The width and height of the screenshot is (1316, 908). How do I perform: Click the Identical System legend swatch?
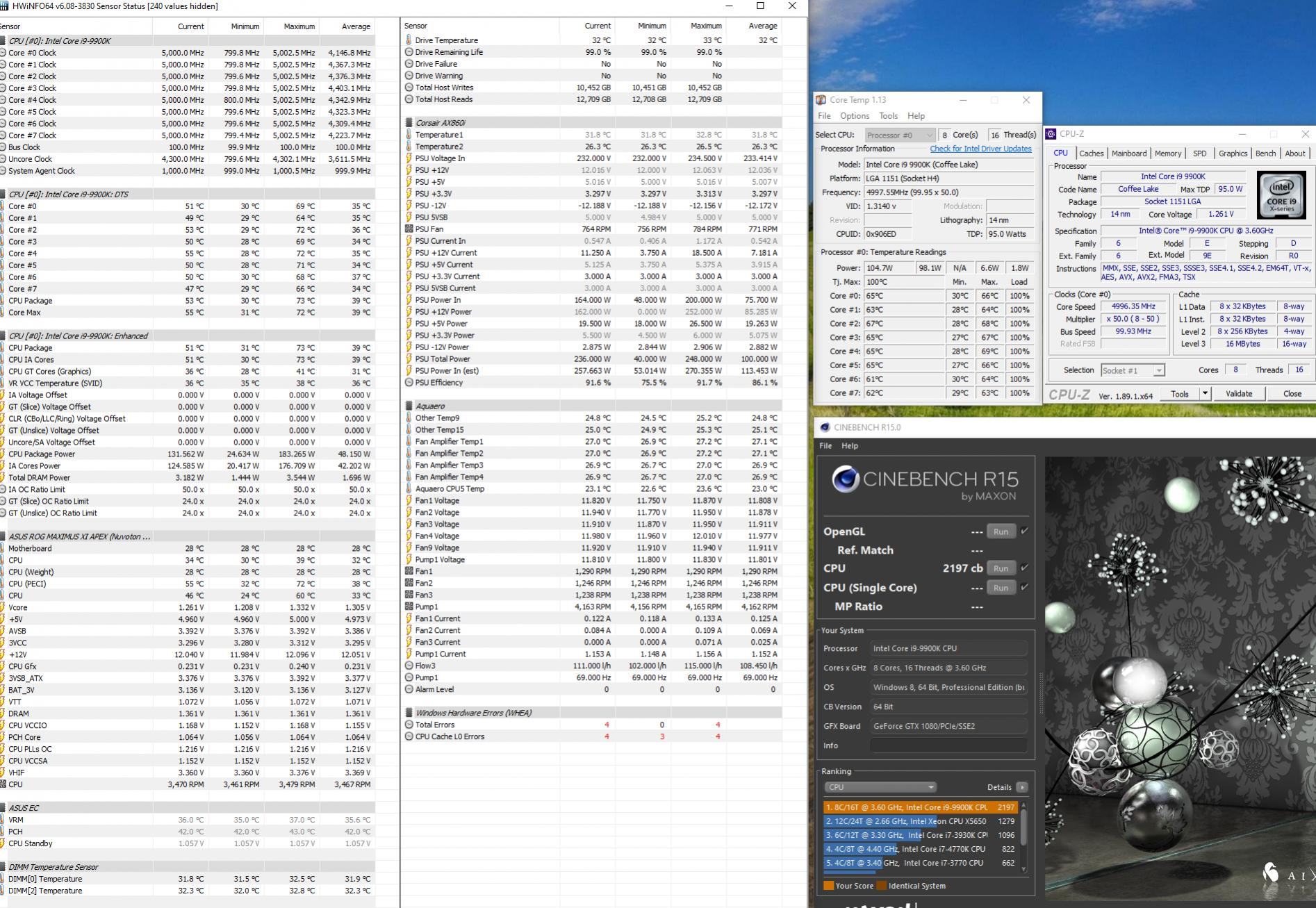(882, 886)
